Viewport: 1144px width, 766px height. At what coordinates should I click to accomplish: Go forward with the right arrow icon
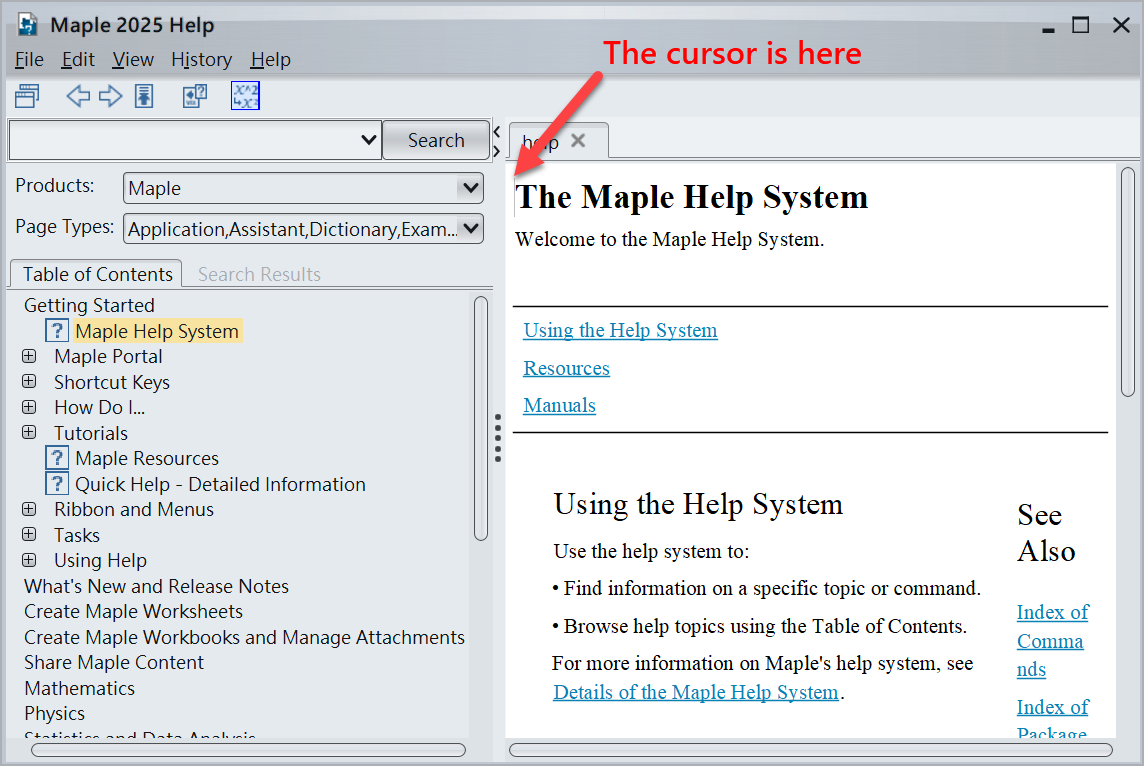coord(110,96)
